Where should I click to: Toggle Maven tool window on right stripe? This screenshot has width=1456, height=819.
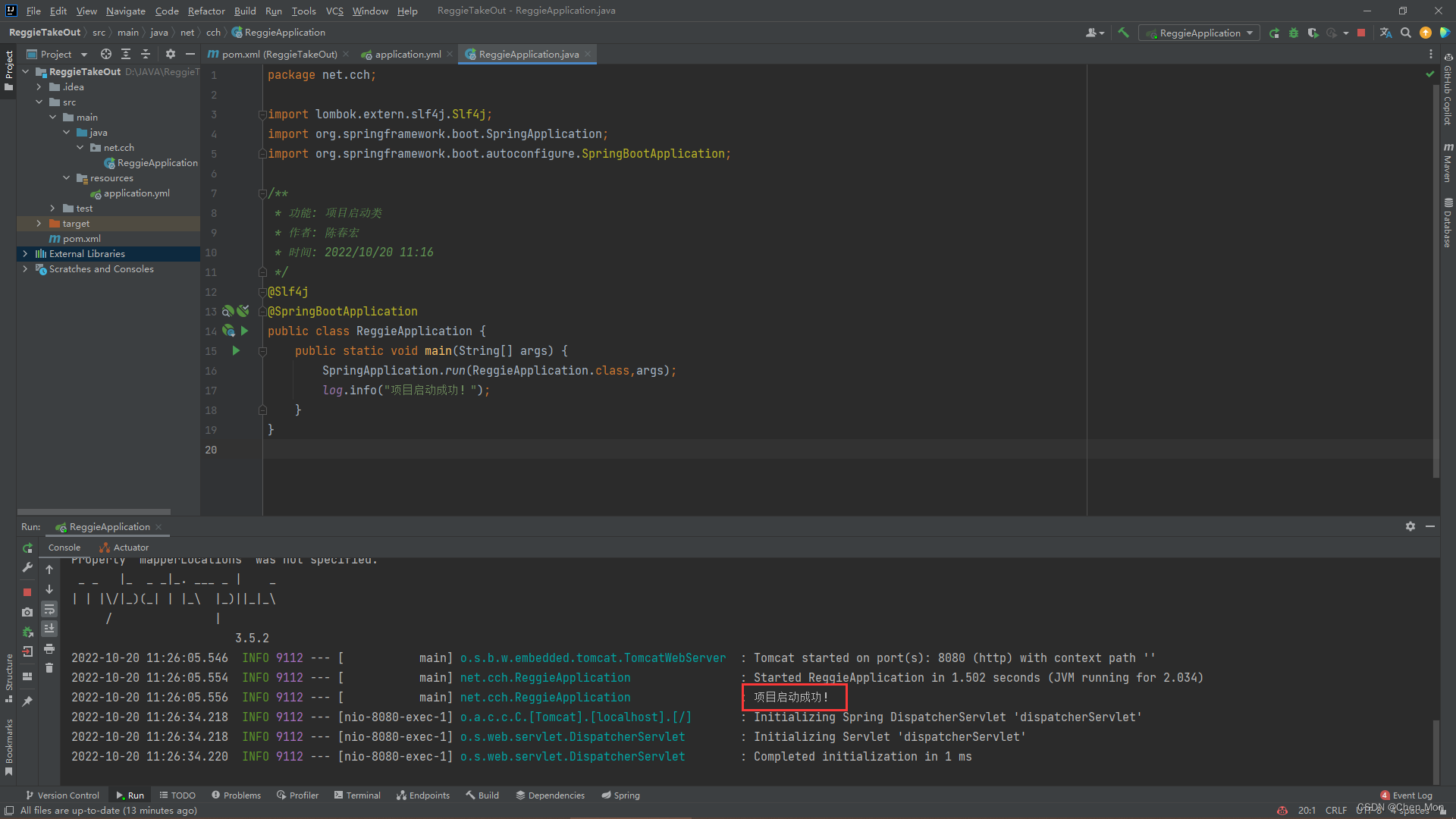[x=1448, y=162]
